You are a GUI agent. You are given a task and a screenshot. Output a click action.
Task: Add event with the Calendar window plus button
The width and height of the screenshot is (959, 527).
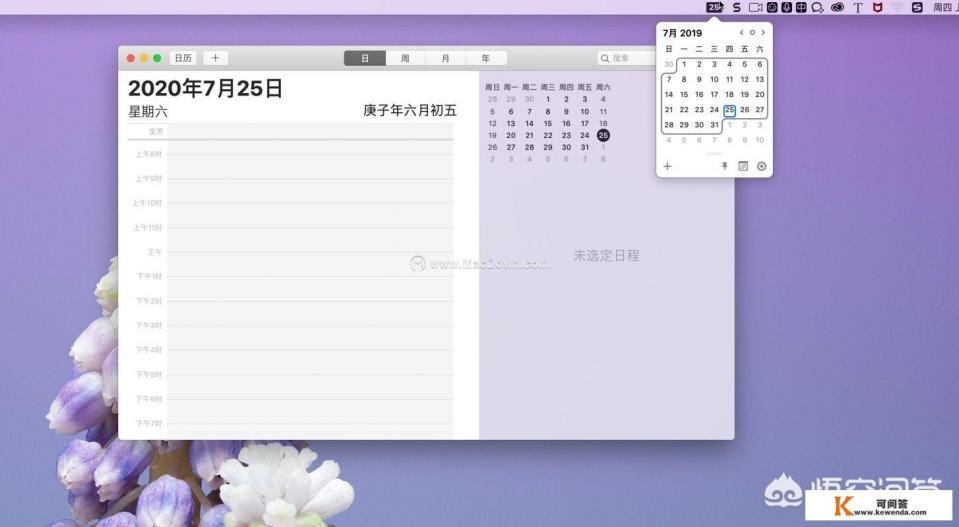click(215, 58)
